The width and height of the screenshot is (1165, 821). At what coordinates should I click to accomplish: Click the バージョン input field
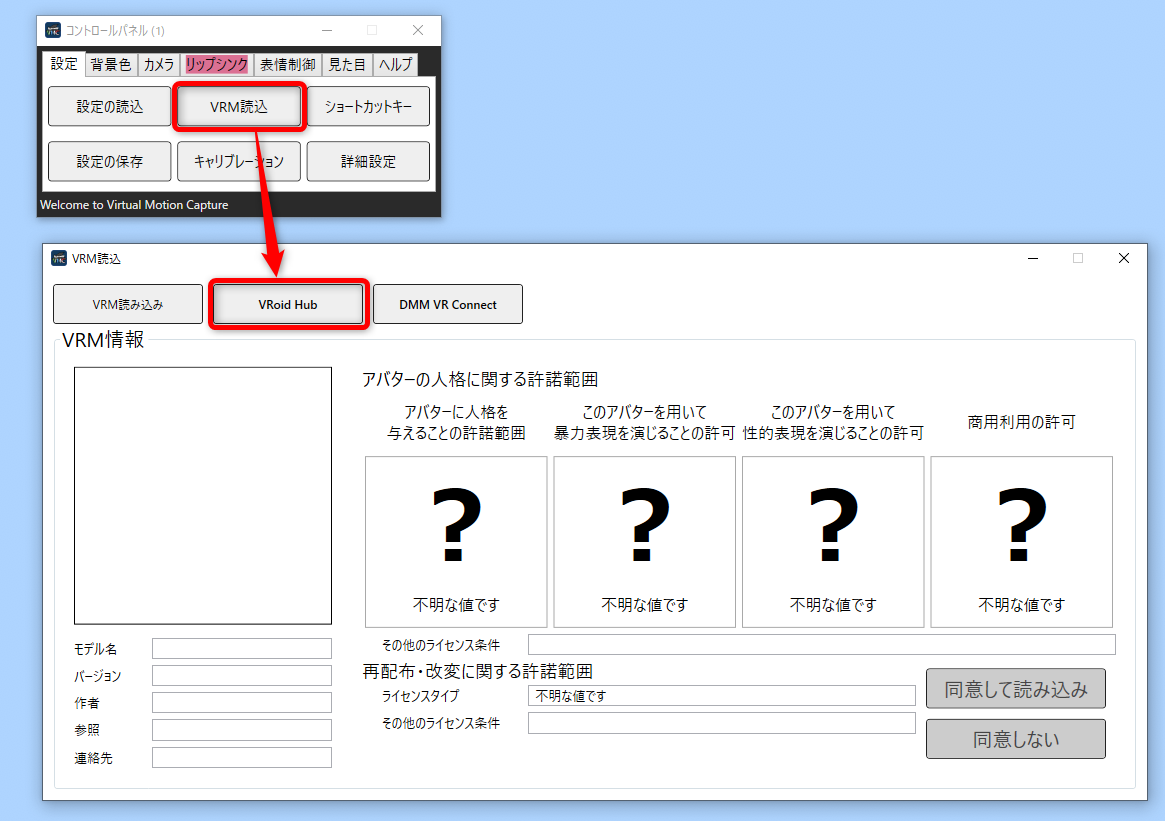(241, 675)
